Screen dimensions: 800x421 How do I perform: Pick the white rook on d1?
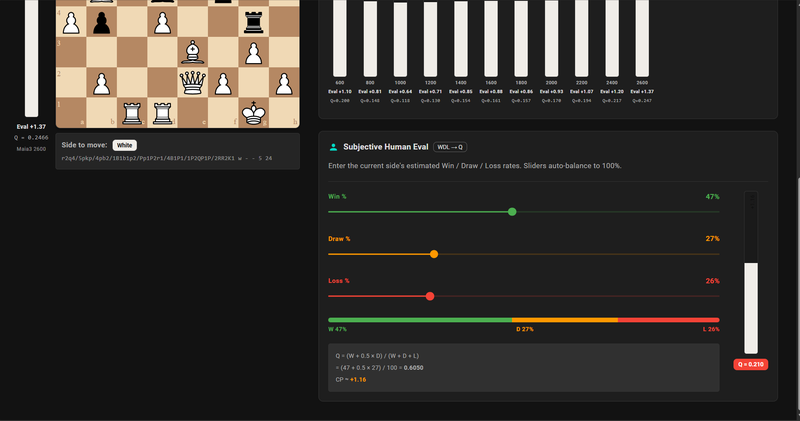point(162,112)
